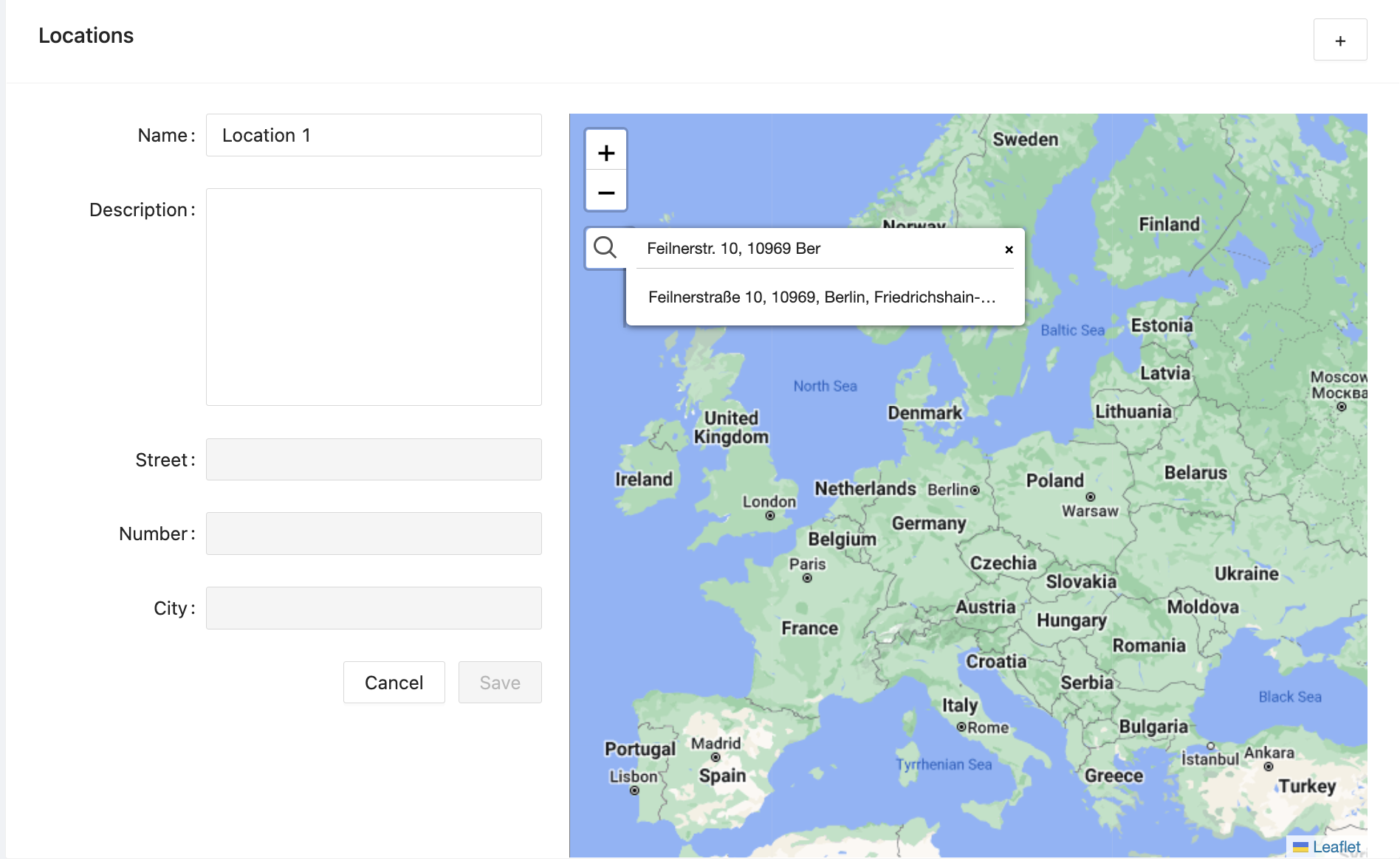Image resolution: width=1400 pixels, height=859 pixels.
Task: Click the Lisbon marker on the map
Action: click(x=634, y=790)
